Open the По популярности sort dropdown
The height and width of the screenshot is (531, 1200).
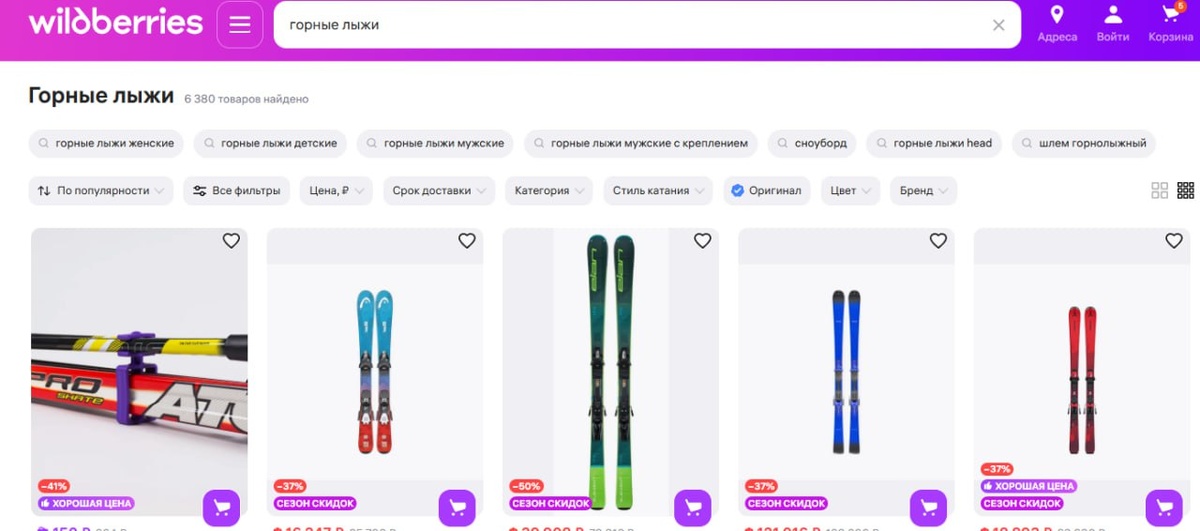(101, 190)
